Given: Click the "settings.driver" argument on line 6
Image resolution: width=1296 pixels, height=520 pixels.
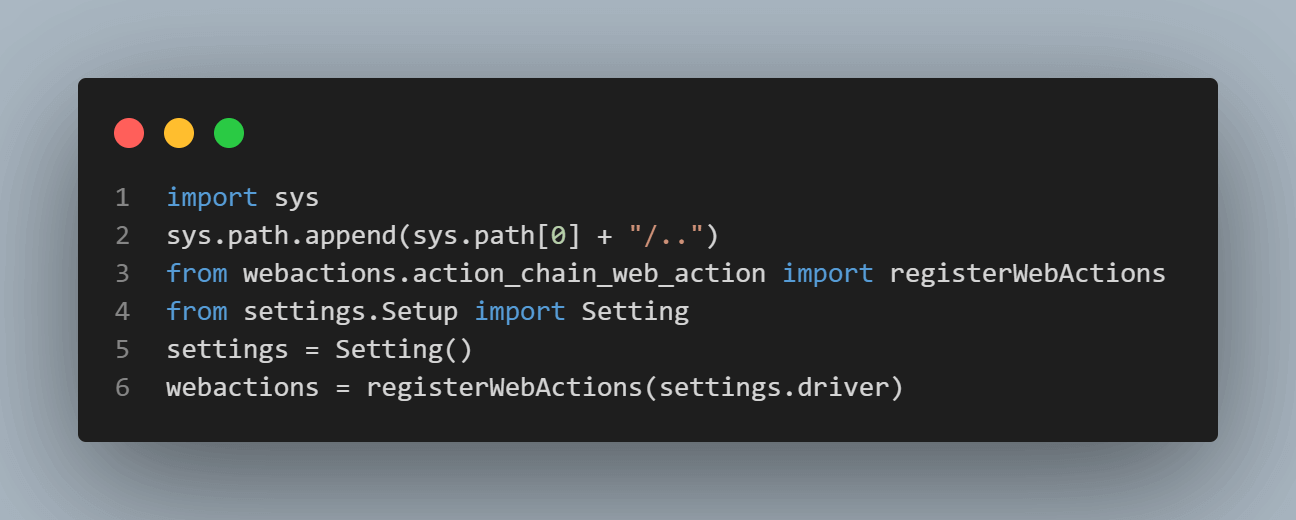Looking at the screenshot, I should pyautogui.click(x=773, y=388).
